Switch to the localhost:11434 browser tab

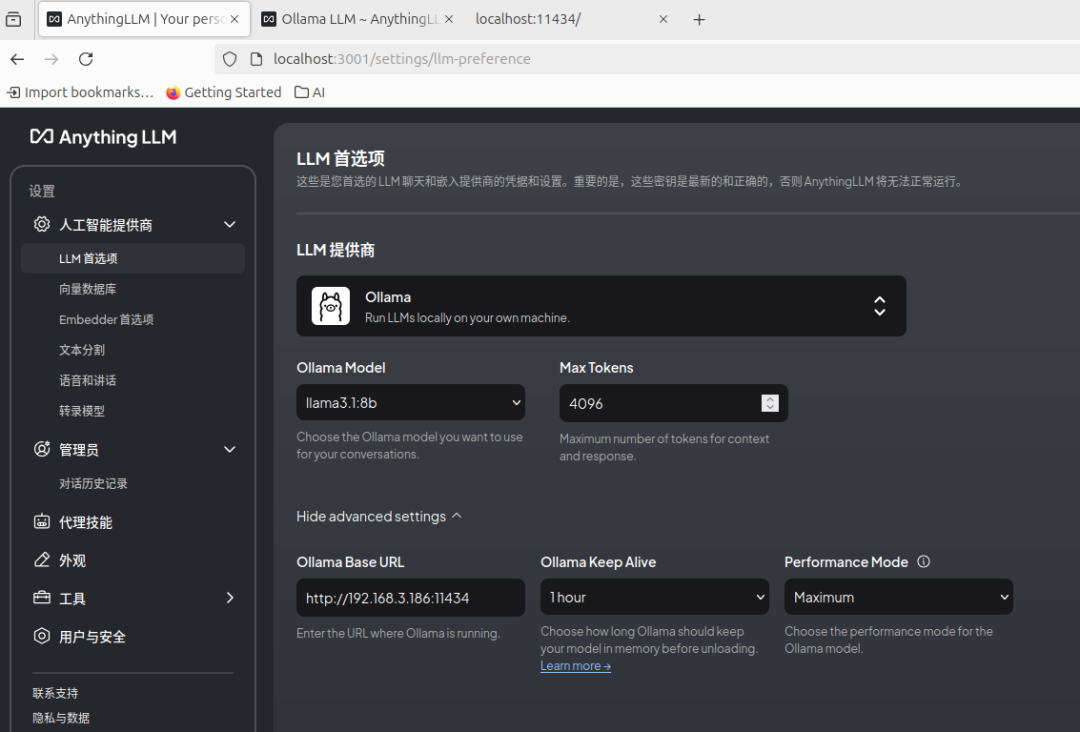pos(560,19)
